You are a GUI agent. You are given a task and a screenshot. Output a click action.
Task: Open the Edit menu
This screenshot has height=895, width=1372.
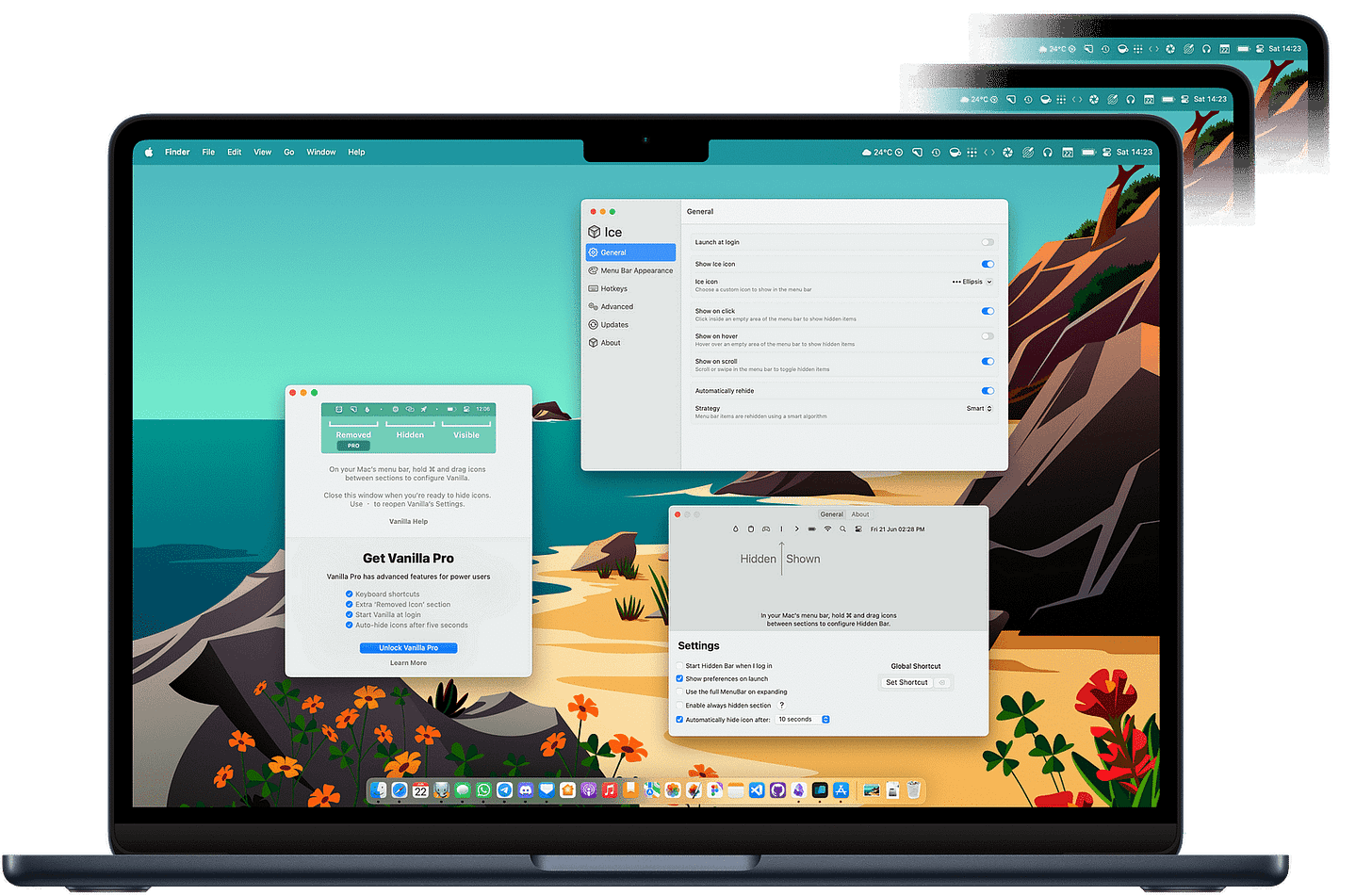click(235, 152)
